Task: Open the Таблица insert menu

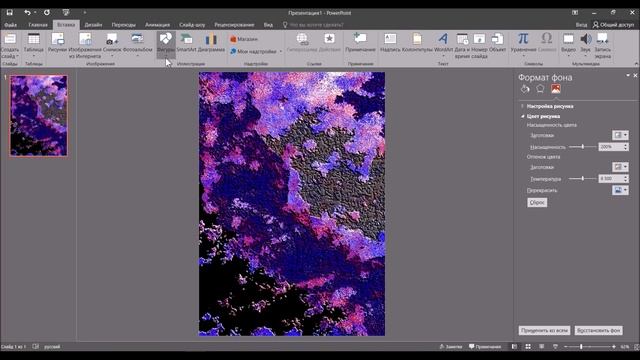Action: tap(33, 45)
